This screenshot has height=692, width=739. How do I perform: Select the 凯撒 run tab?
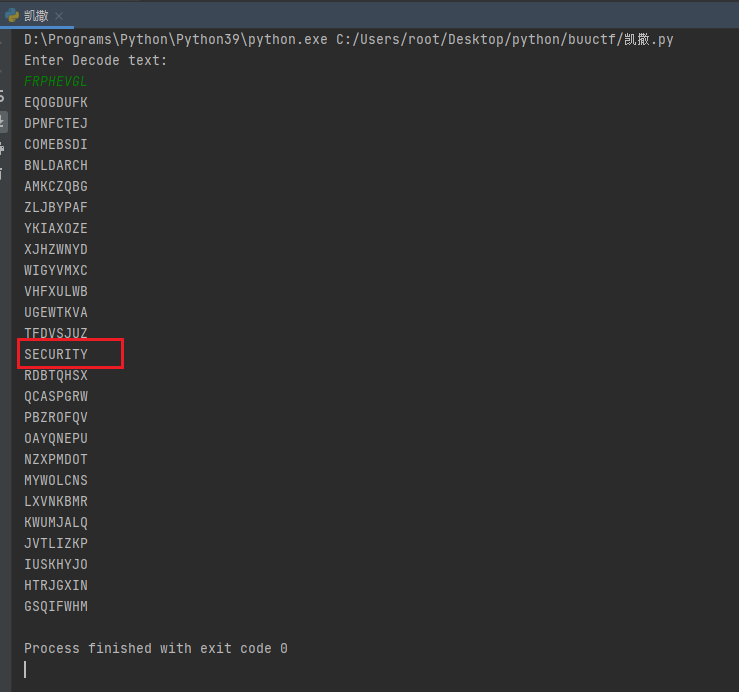(x=36, y=16)
